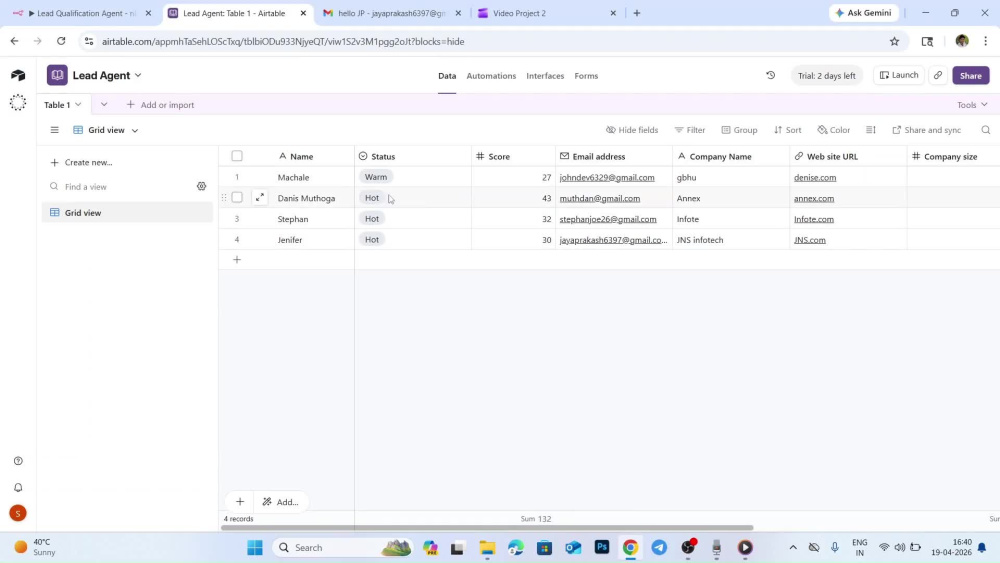Open the view settings gear icon
The width and height of the screenshot is (1000, 563).
tap(202, 186)
